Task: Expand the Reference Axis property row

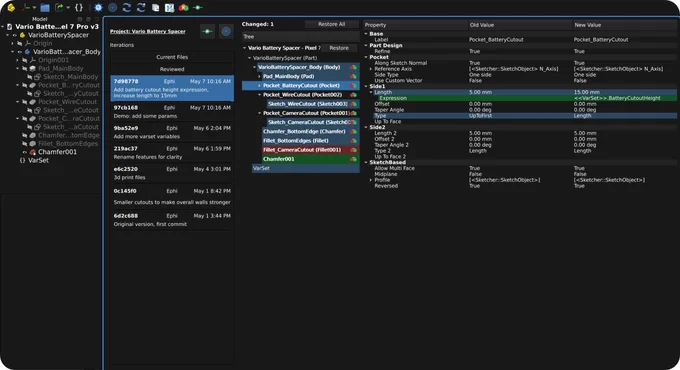Action: (x=371, y=69)
